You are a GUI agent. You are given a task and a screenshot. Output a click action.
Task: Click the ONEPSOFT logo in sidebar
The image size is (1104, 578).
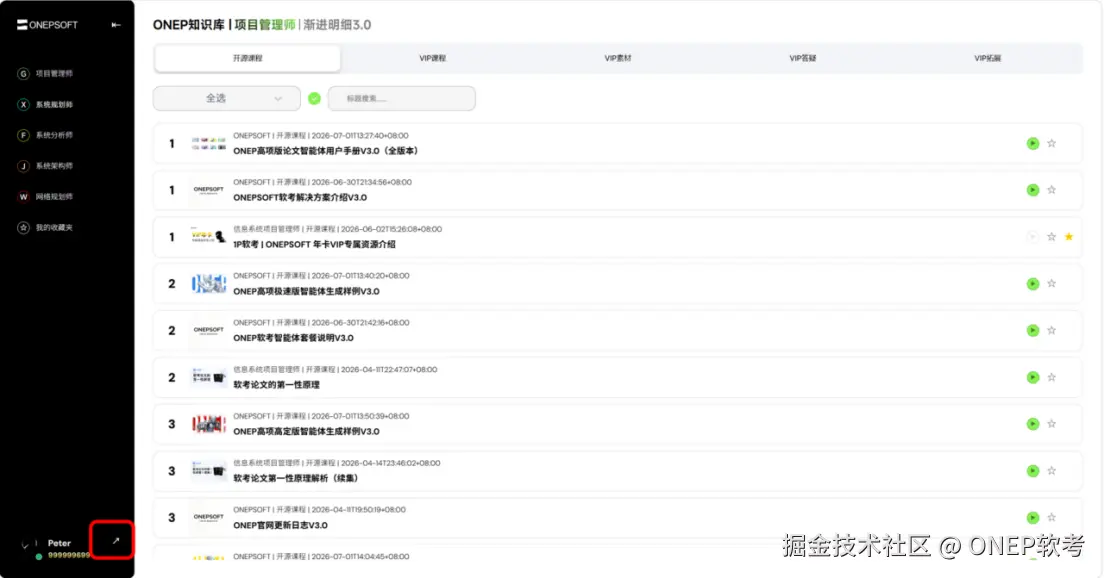click(47, 25)
